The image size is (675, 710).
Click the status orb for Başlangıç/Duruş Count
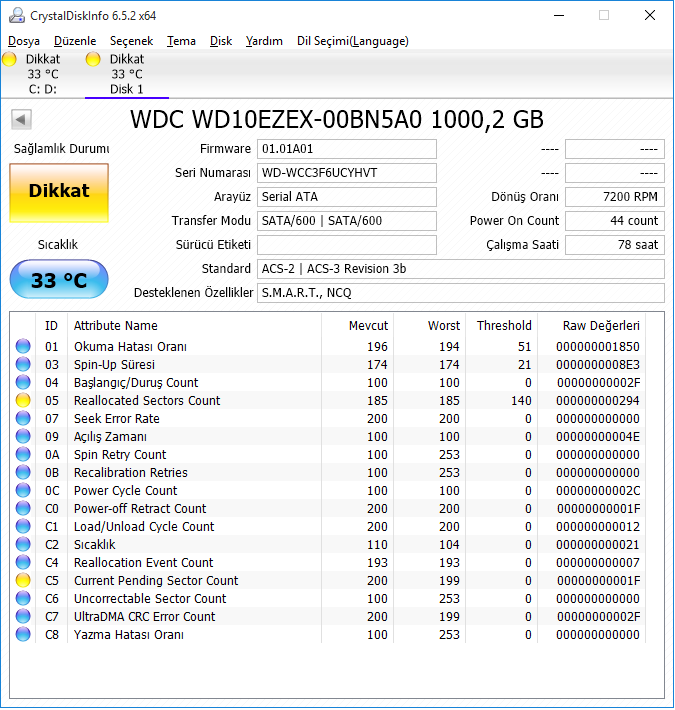tap(23, 383)
